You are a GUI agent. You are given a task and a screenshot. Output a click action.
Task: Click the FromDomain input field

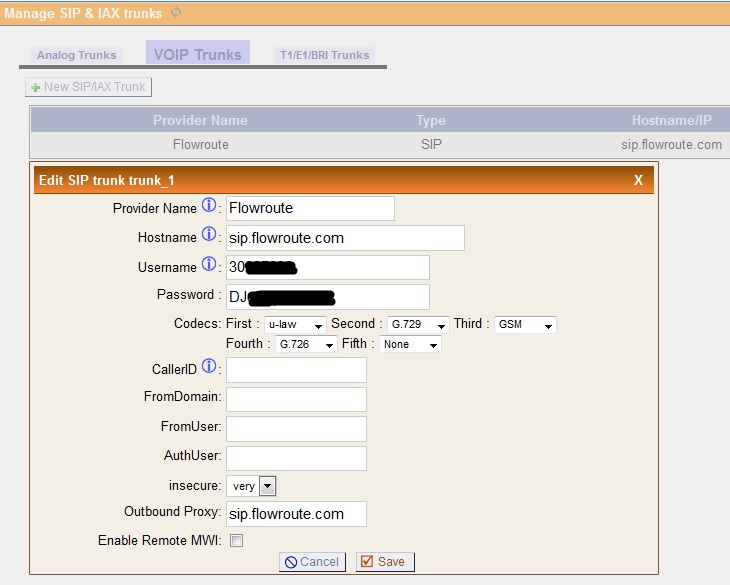(297, 399)
